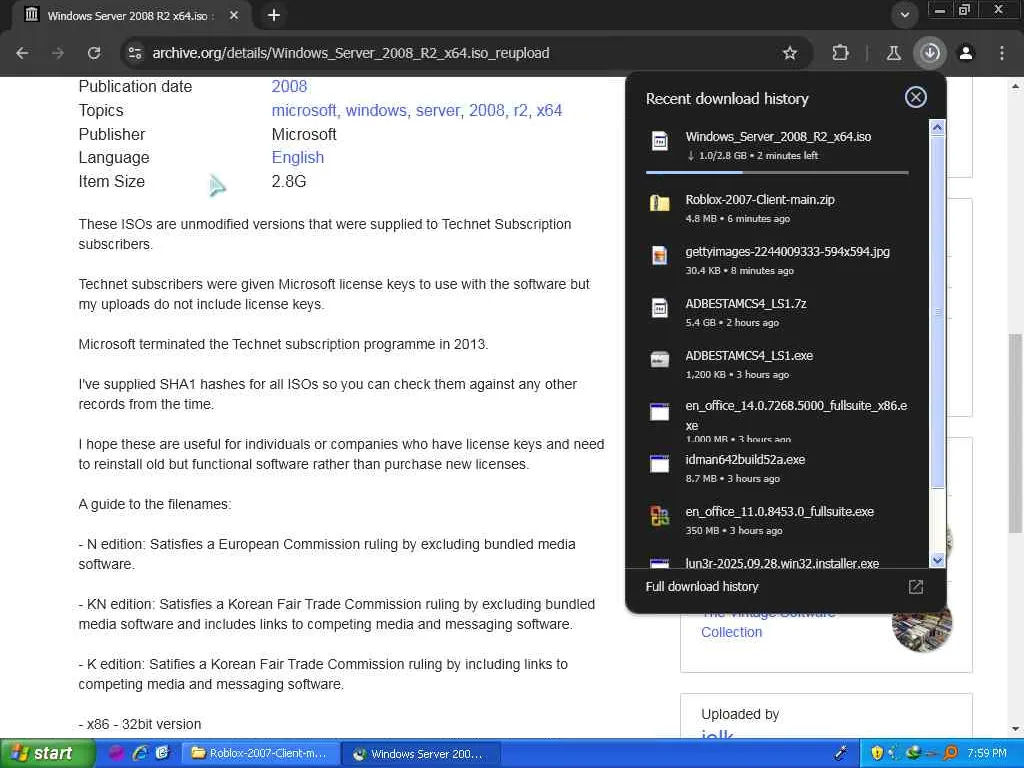Viewport: 1024px width, 768px height.
Task: Open Roblox-2007-Client-m... taskbar window
Action: [261, 754]
